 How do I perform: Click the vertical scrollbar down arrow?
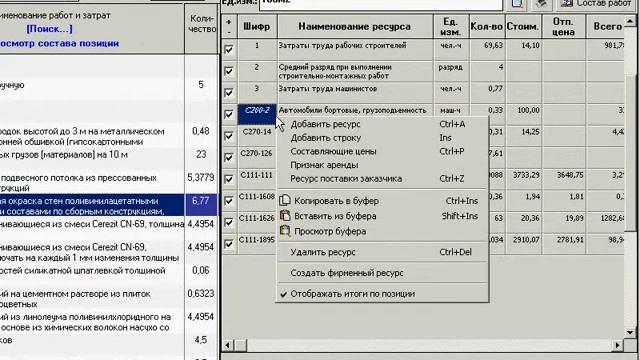coord(630,332)
